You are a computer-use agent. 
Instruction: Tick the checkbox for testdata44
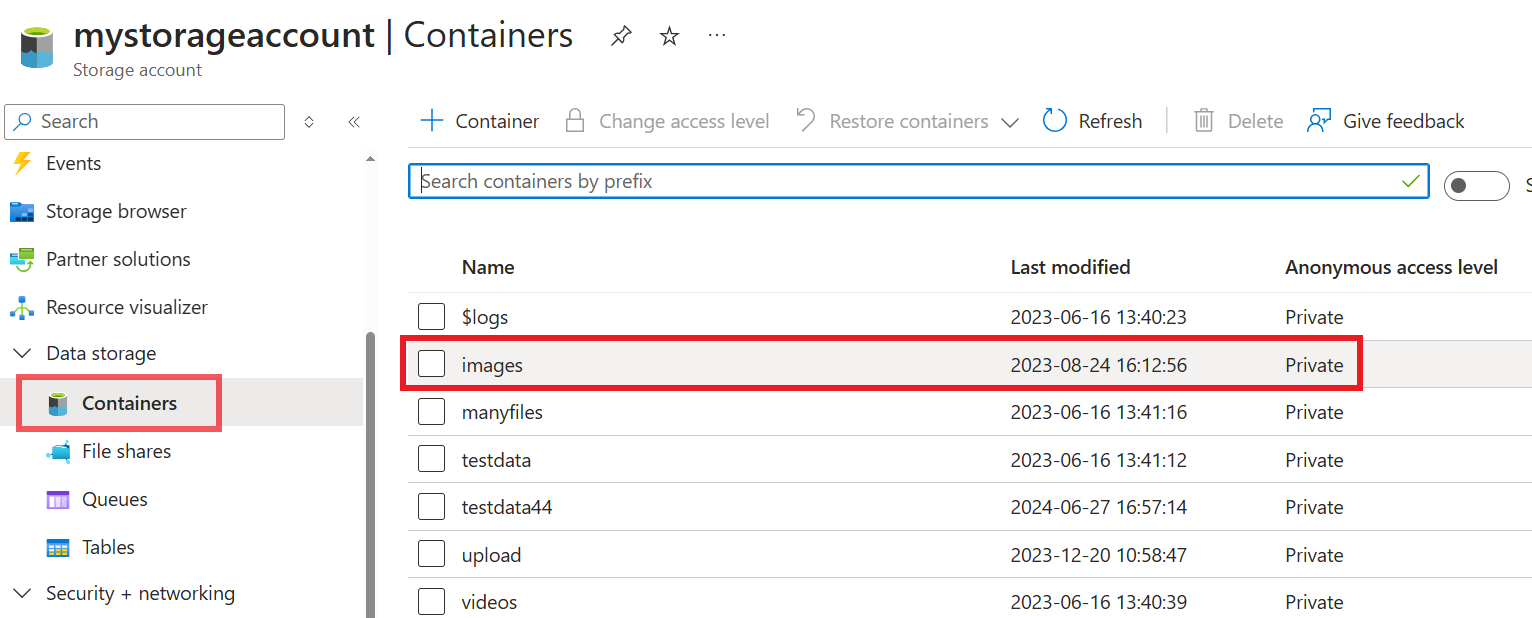click(x=431, y=506)
